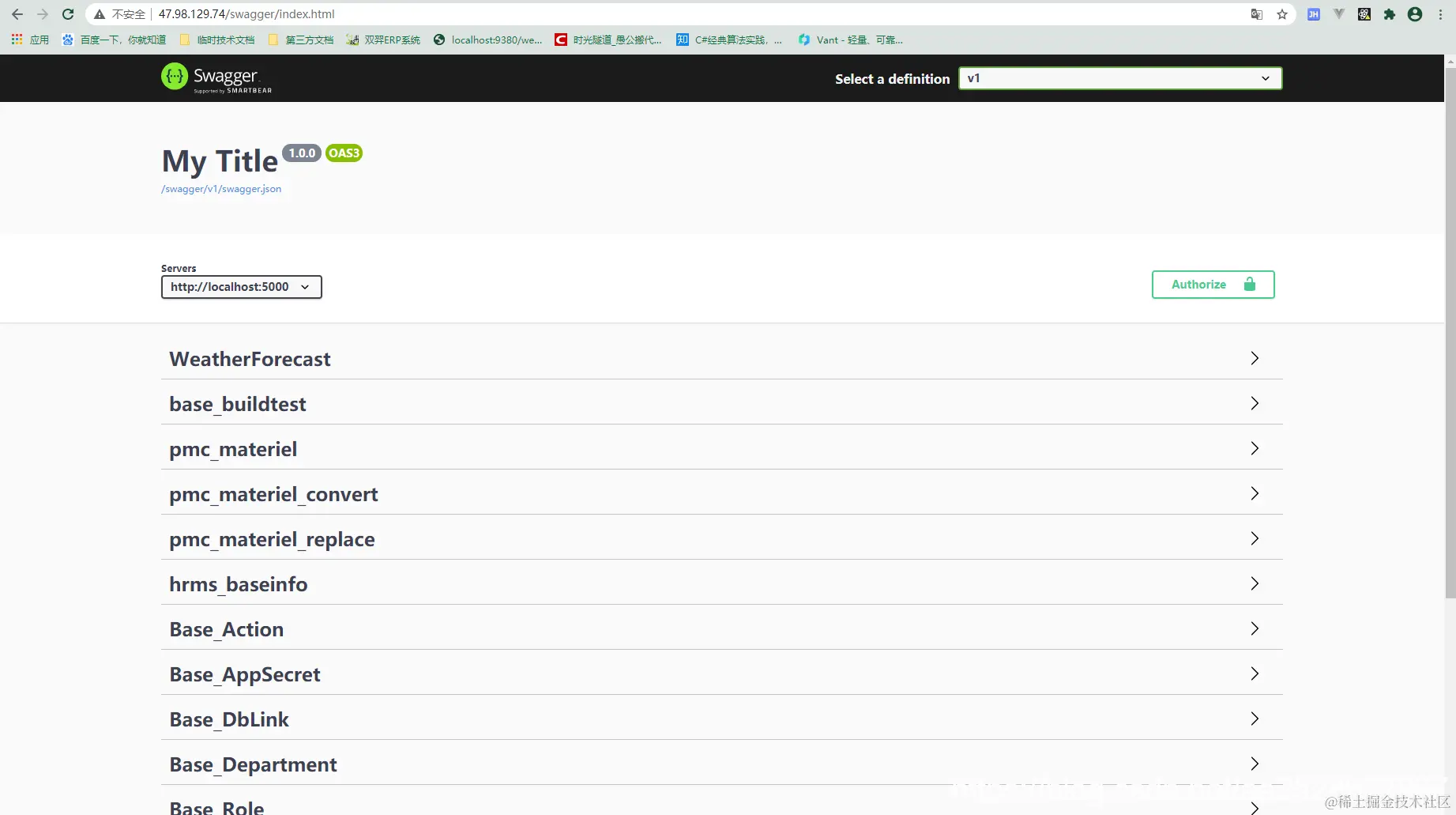Expand the hrms_baseinfo section chevron
This screenshot has height=815, width=1456.
[x=1255, y=583]
